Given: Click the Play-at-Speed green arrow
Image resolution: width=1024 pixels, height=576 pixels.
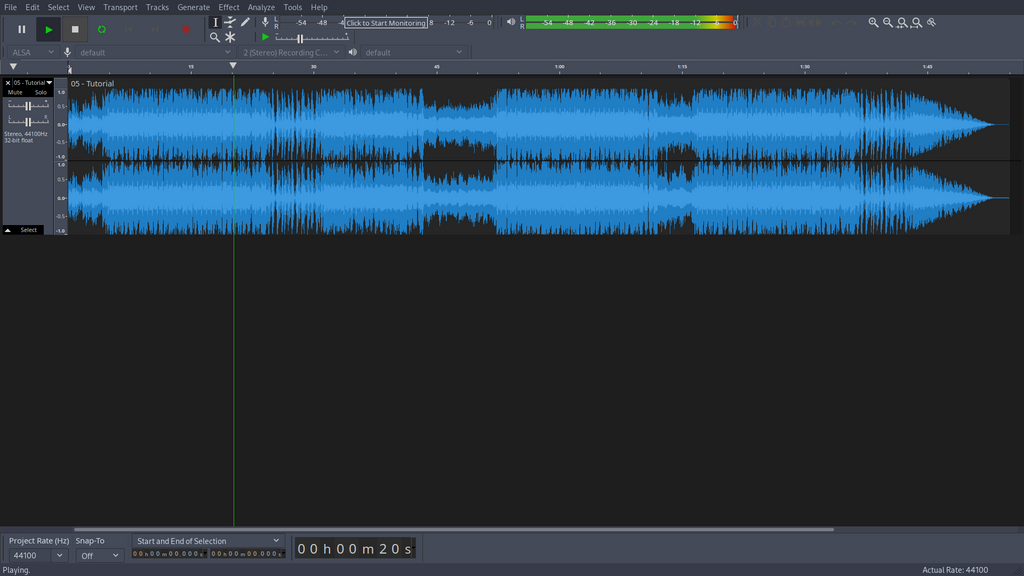Looking at the screenshot, I should (265, 37).
